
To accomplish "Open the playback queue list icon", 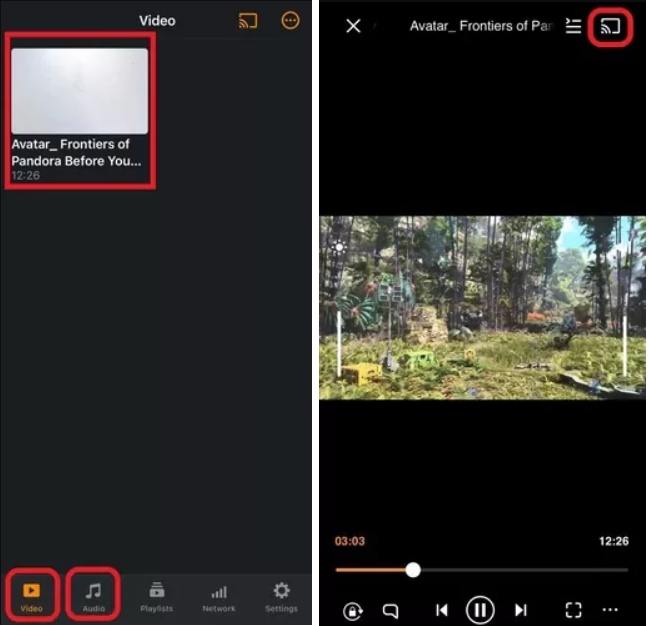I will click(x=573, y=26).
